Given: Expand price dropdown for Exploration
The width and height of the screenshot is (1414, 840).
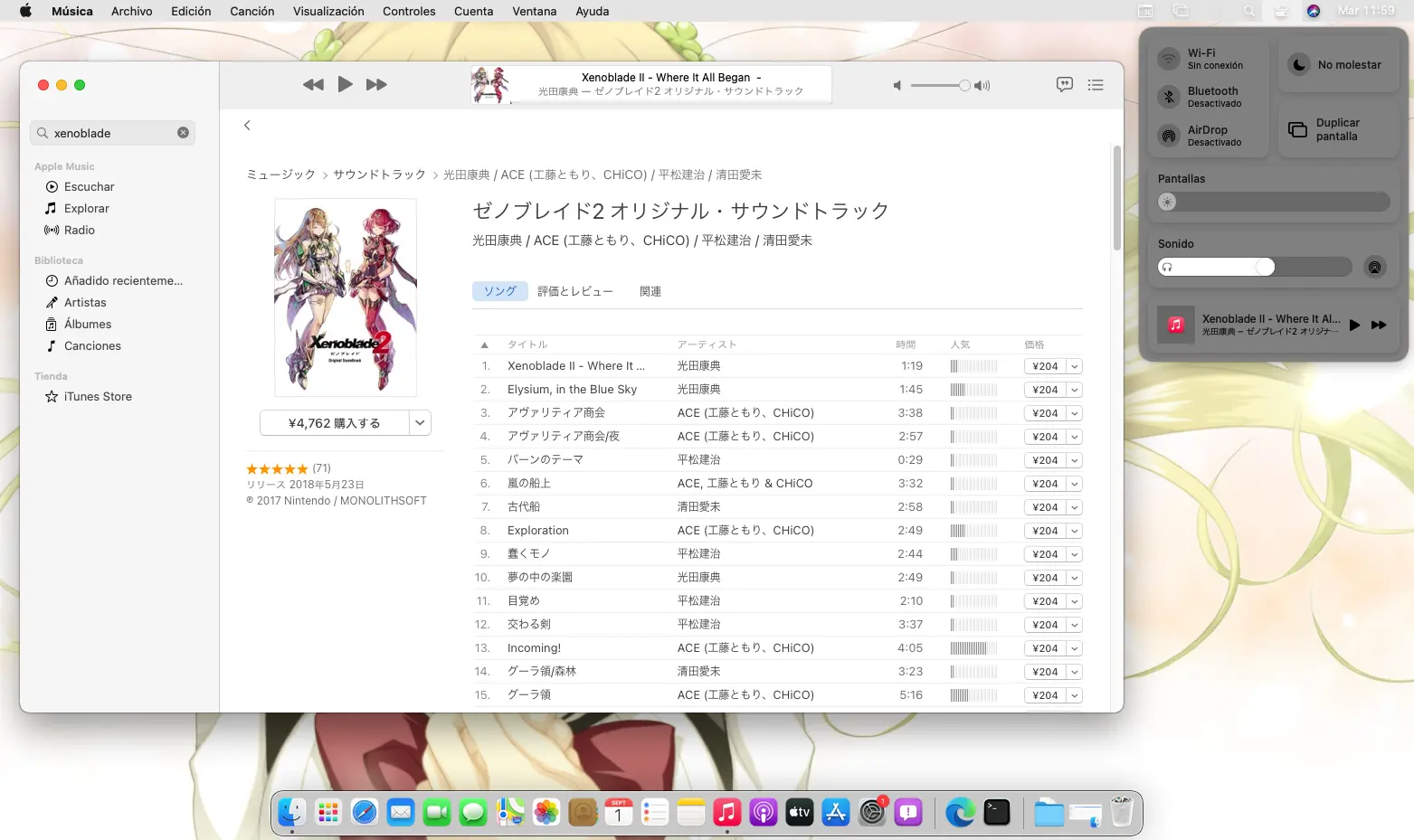Looking at the screenshot, I should (1074, 531).
